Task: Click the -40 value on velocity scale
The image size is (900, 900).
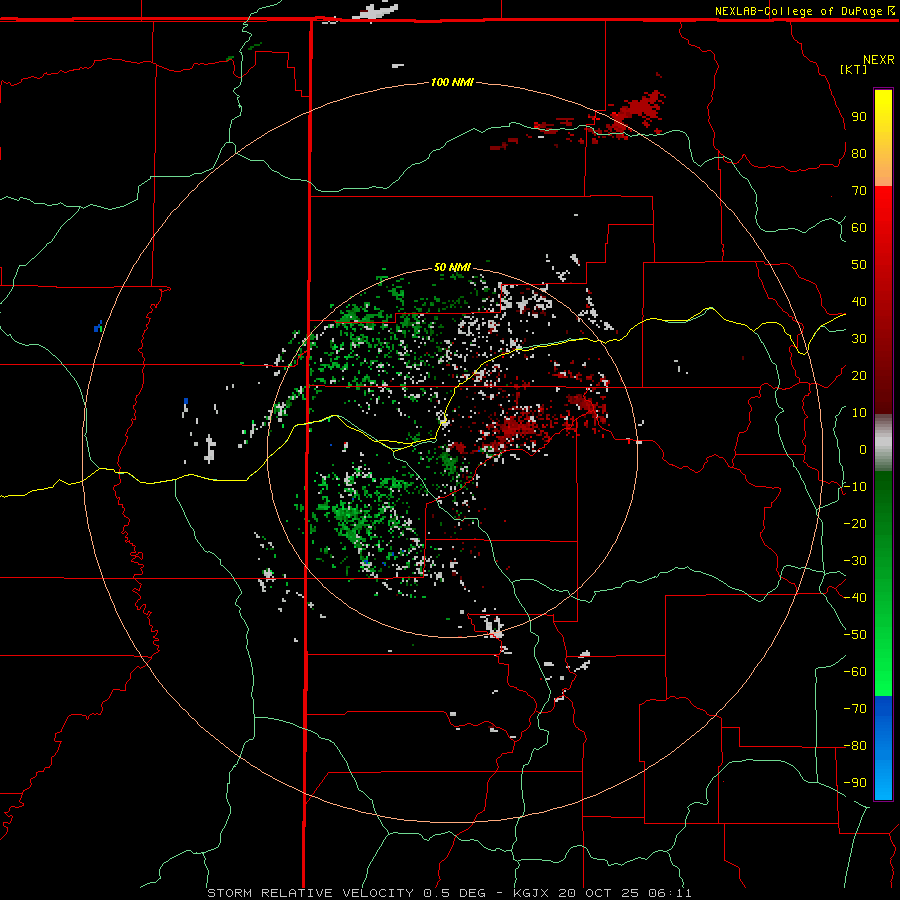Action: click(x=855, y=598)
